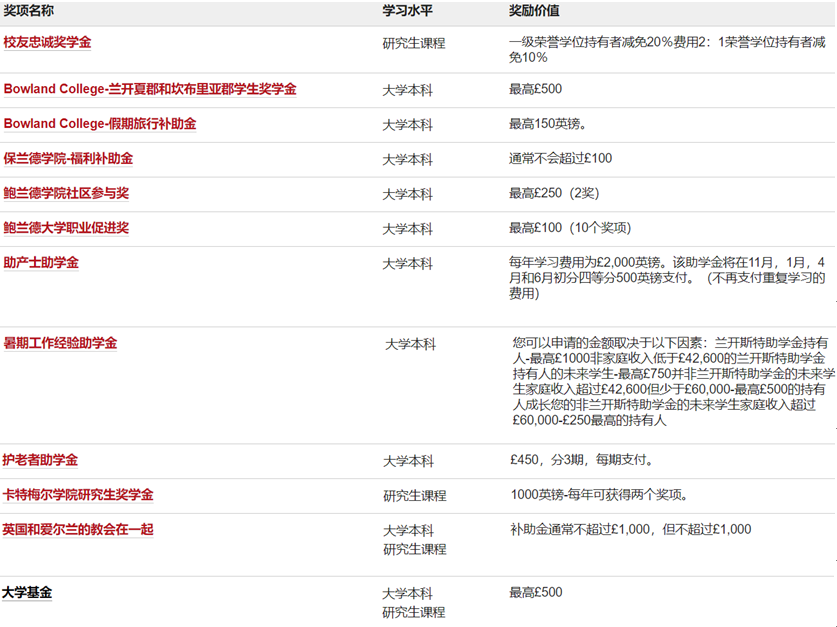Image resolution: width=837 pixels, height=627 pixels.
Task: Open the 暑期工作经验助学金 link
Action: pyautogui.click(x=60, y=343)
